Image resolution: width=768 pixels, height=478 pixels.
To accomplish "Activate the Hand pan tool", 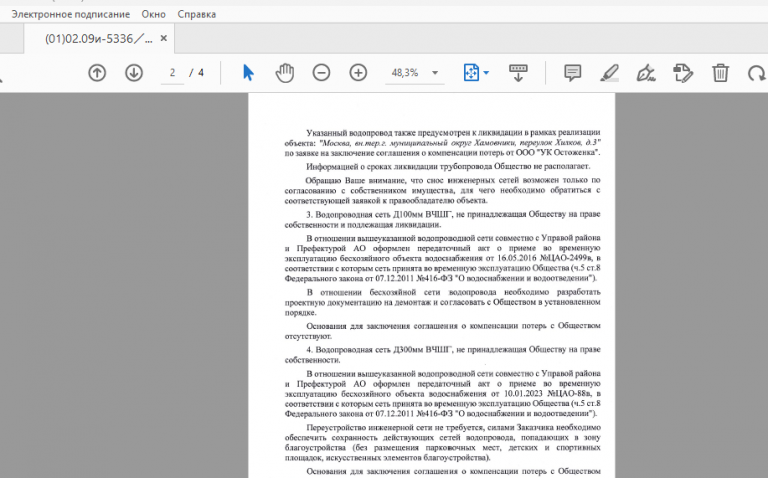I will 285,73.
